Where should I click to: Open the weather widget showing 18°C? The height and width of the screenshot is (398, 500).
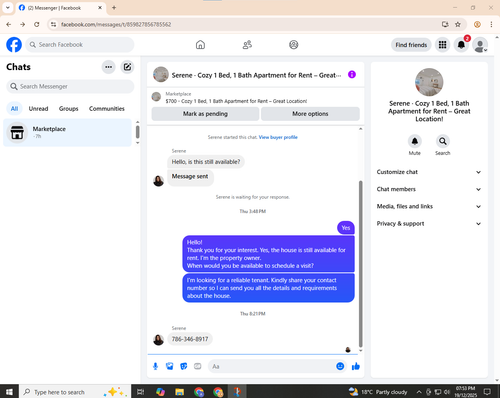click(x=378, y=392)
